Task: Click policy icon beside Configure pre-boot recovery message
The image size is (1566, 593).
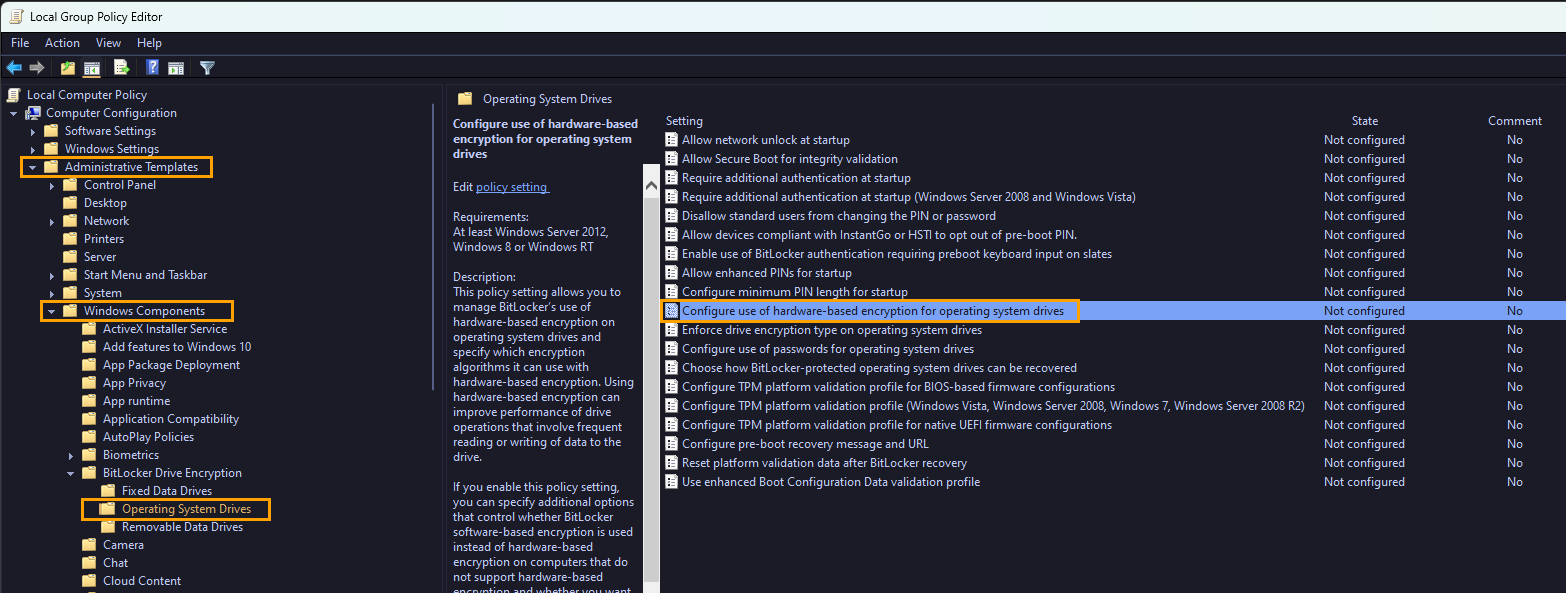Action: point(672,444)
